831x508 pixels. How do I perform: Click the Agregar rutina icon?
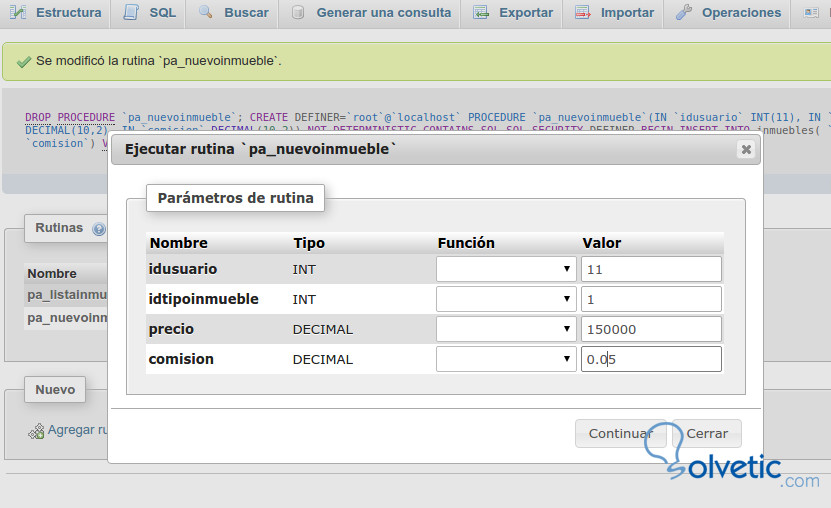coord(36,432)
